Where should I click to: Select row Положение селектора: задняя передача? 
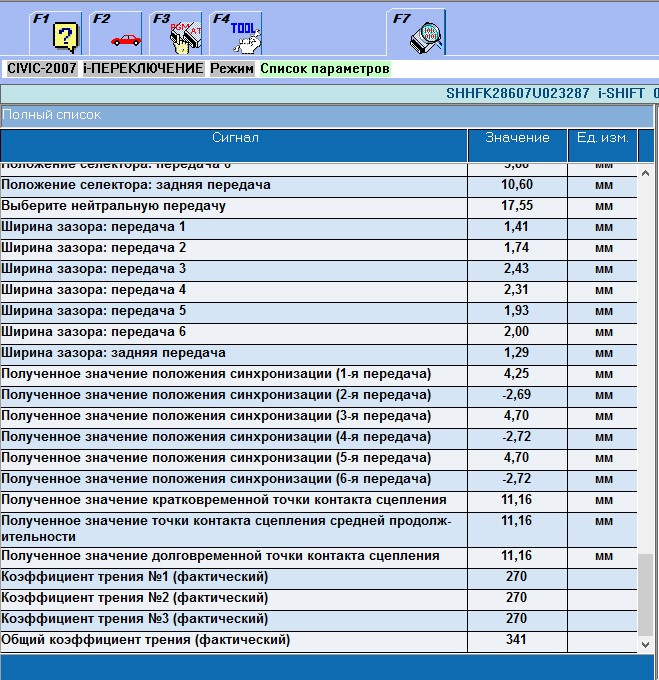tap(319, 186)
